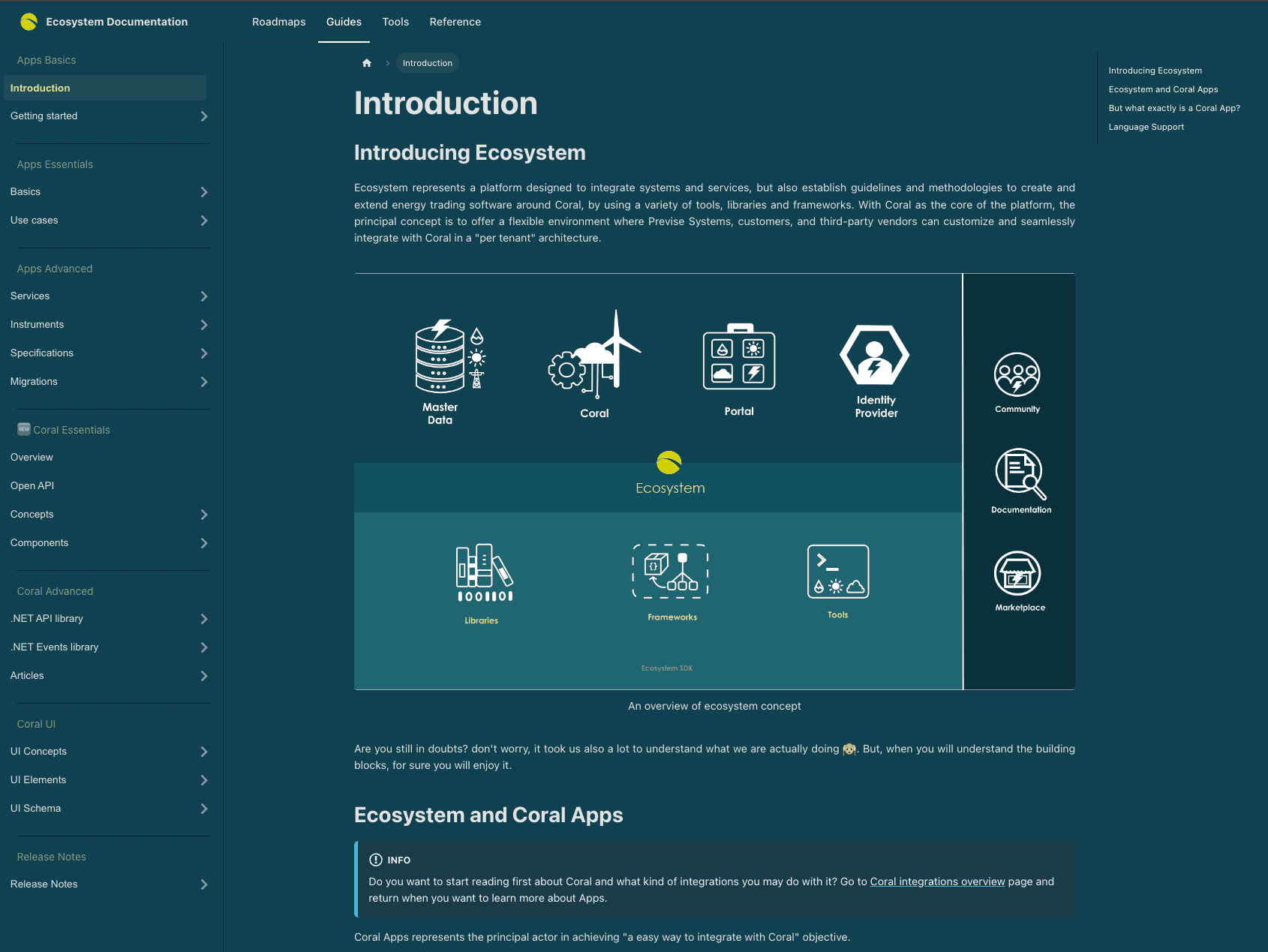Expand the Getting started section
Image resolution: width=1268 pixels, height=952 pixels.
tap(204, 116)
